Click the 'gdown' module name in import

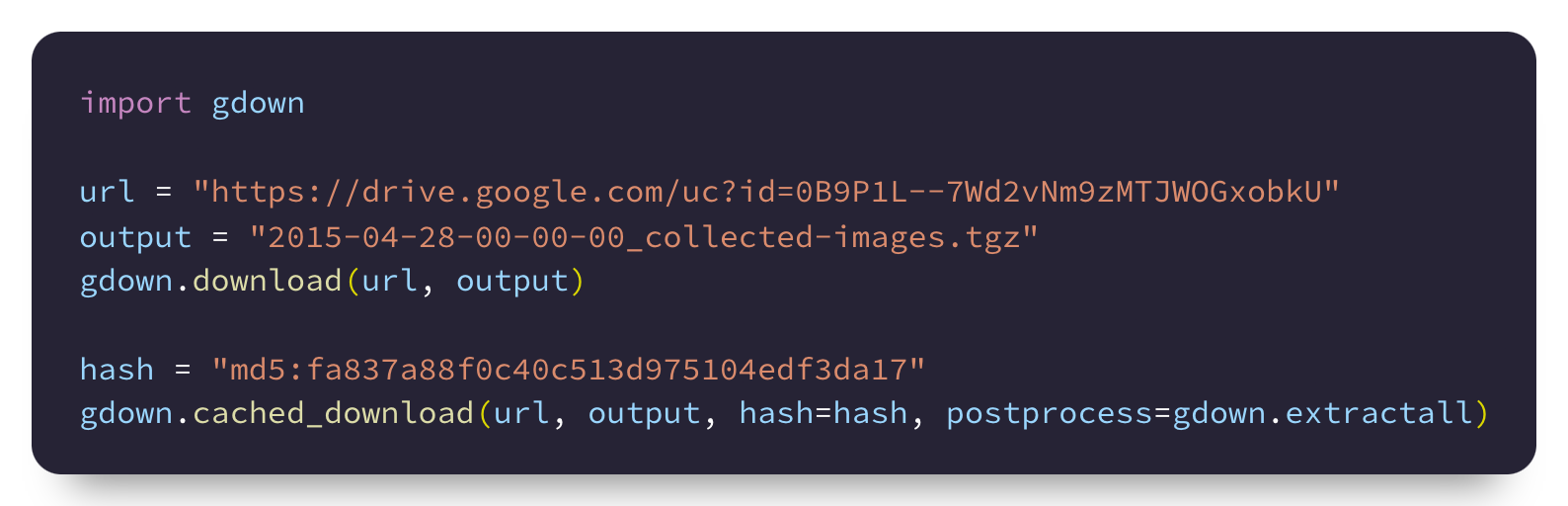pos(259,104)
